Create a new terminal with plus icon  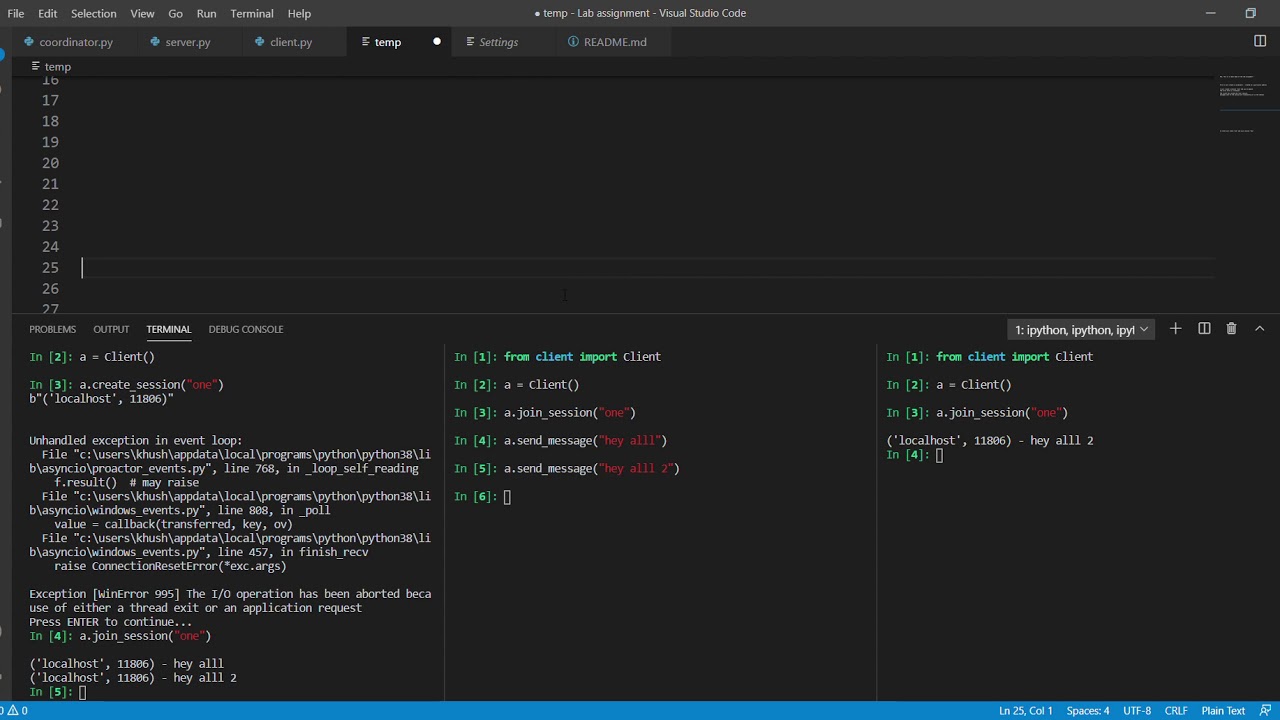(1176, 329)
